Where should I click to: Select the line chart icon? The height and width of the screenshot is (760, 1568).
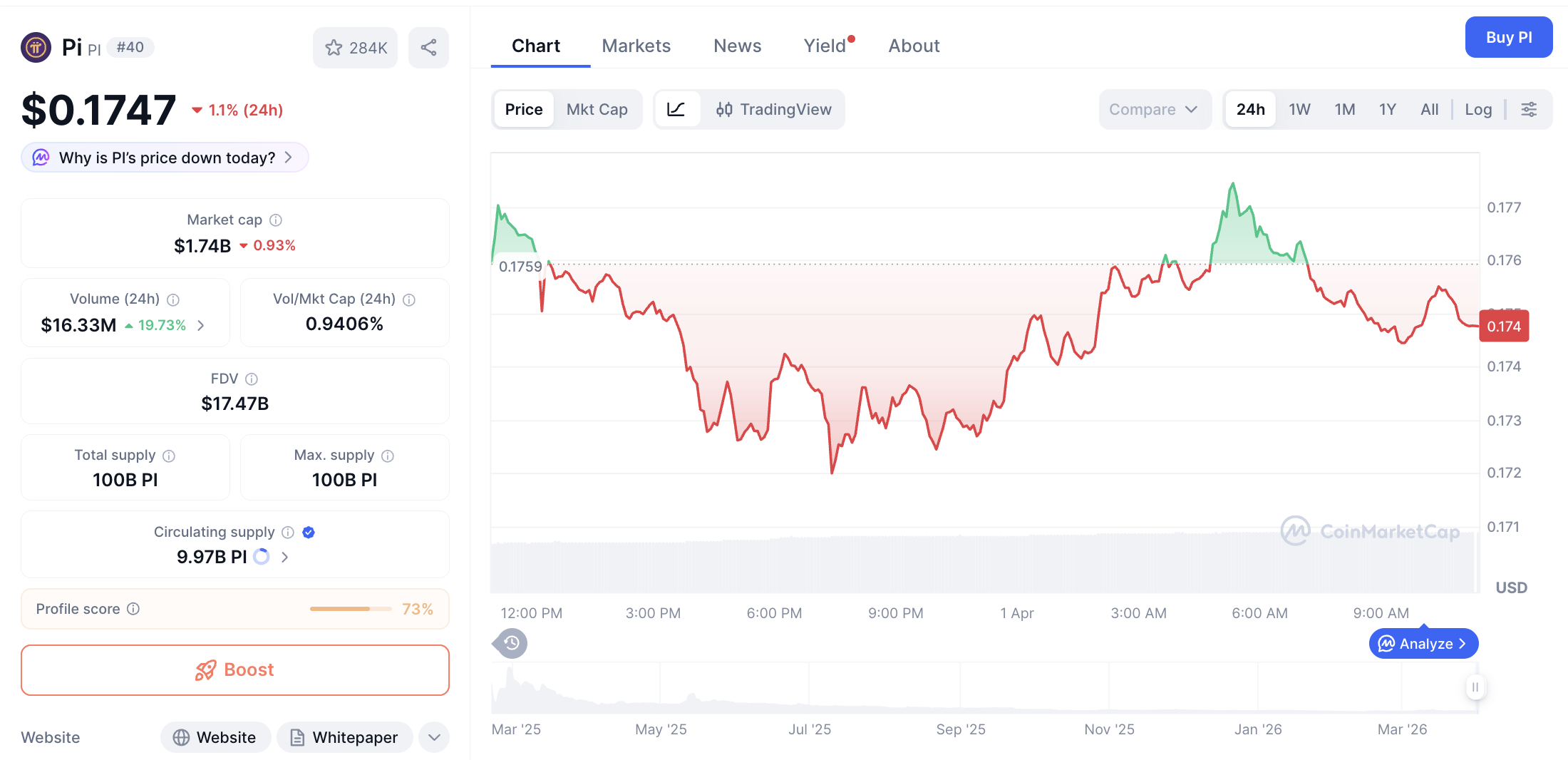point(676,109)
